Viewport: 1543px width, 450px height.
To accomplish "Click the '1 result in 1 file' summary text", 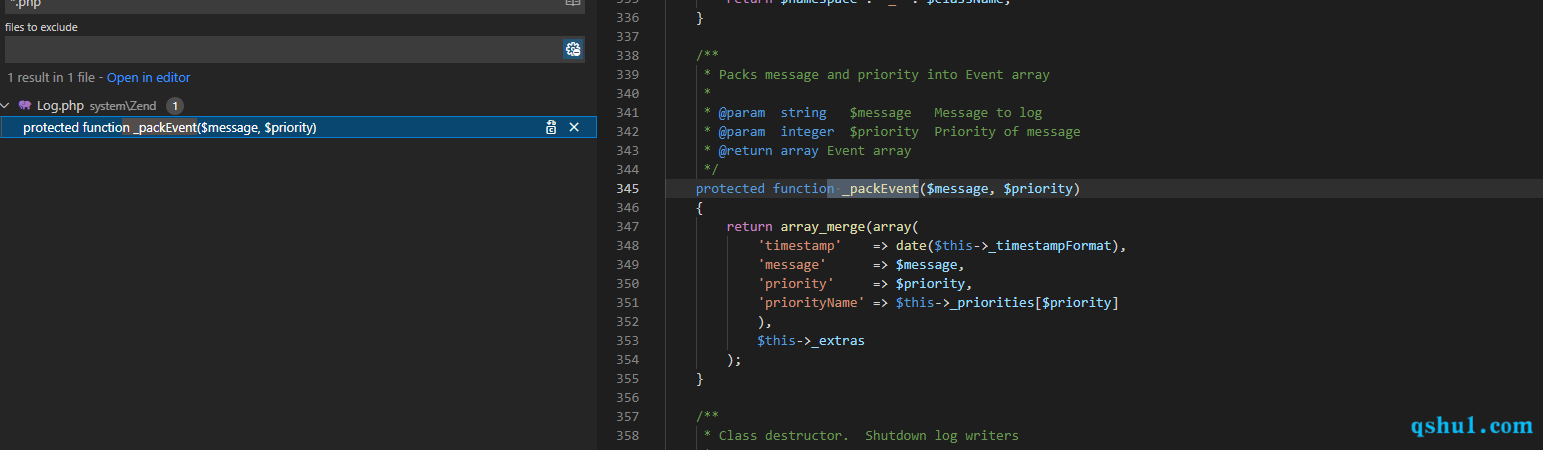I will pos(51,78).
